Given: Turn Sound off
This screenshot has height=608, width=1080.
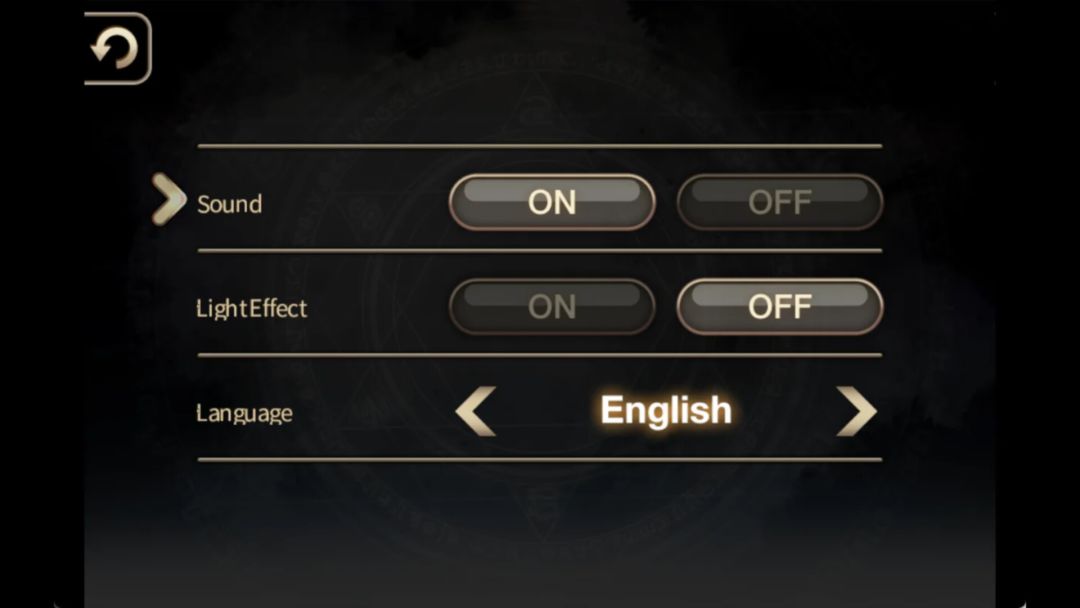Looking at the screenshot, I should (x=780, y=203).
